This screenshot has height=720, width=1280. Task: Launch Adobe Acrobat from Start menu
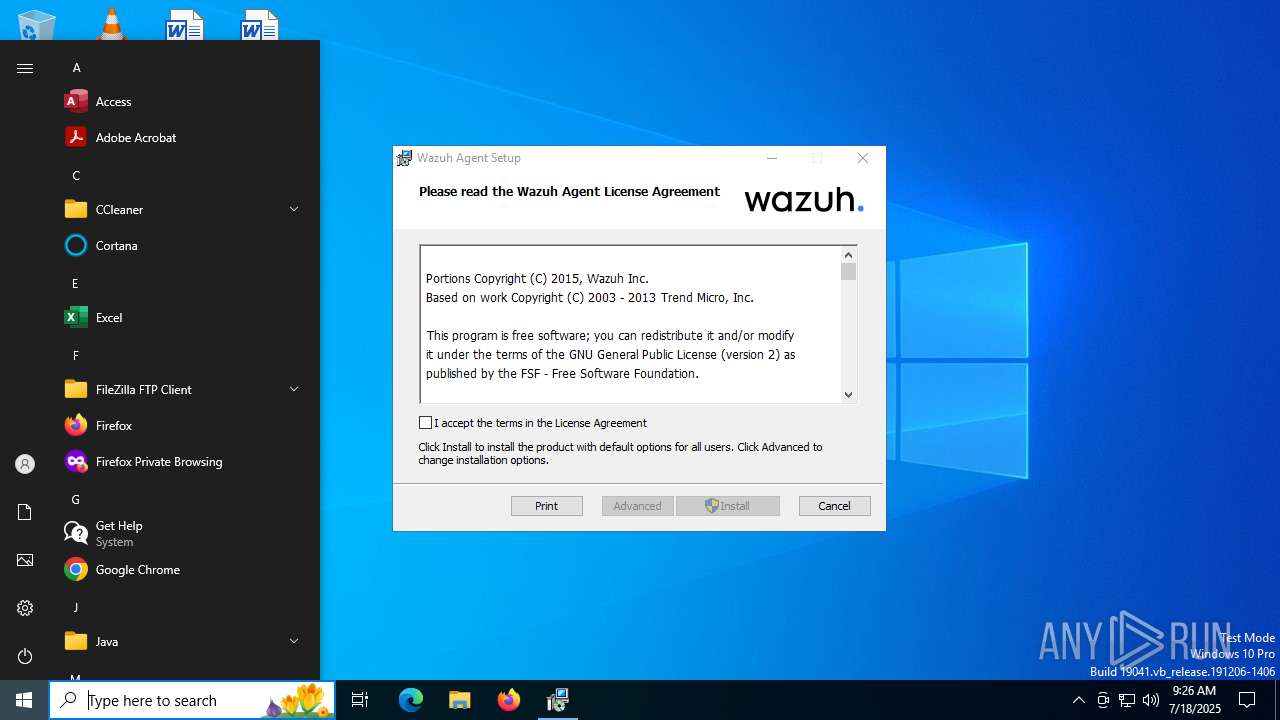pos(182,138)
